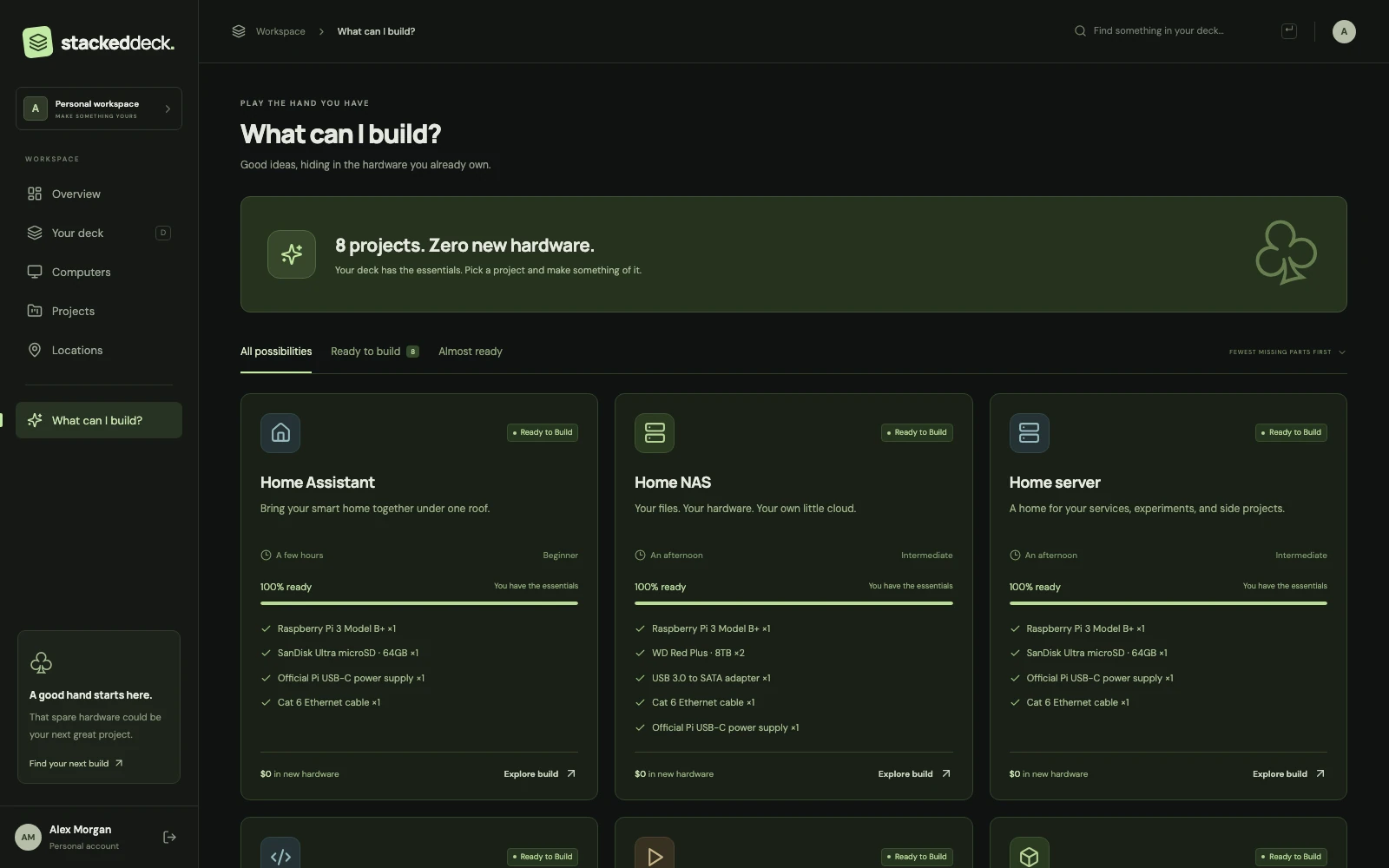Open the Fewest missing parts first sort dropdown

pyautogui.click(x=1287, y=352)
